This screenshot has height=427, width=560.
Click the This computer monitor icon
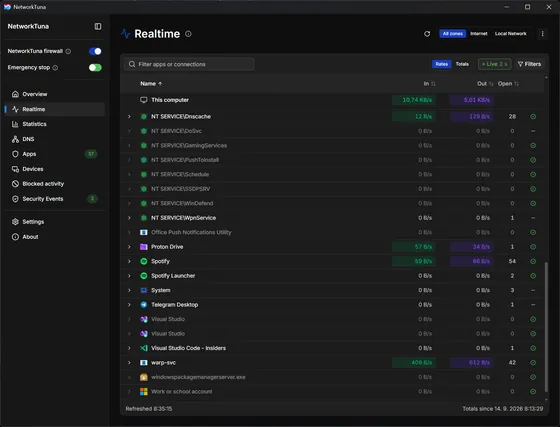tap(144, 100)
